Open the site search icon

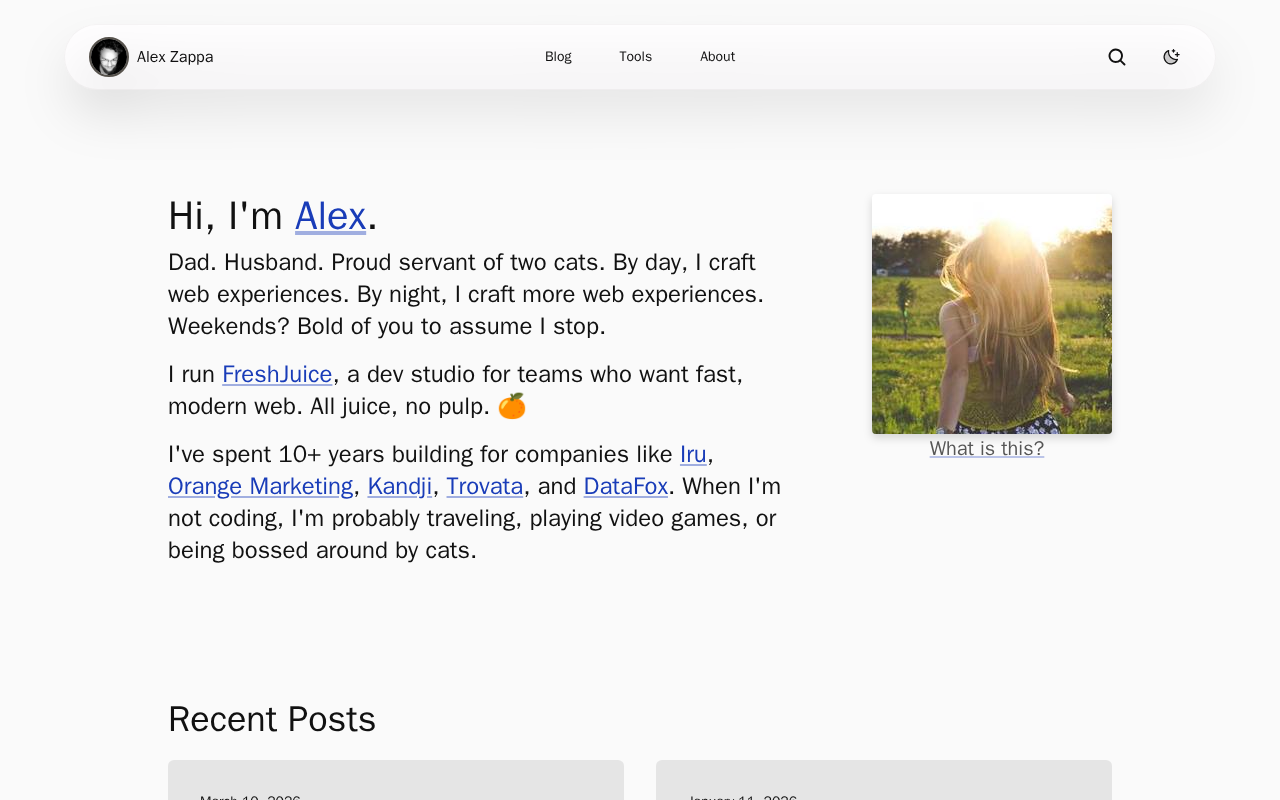(1117, 57)
